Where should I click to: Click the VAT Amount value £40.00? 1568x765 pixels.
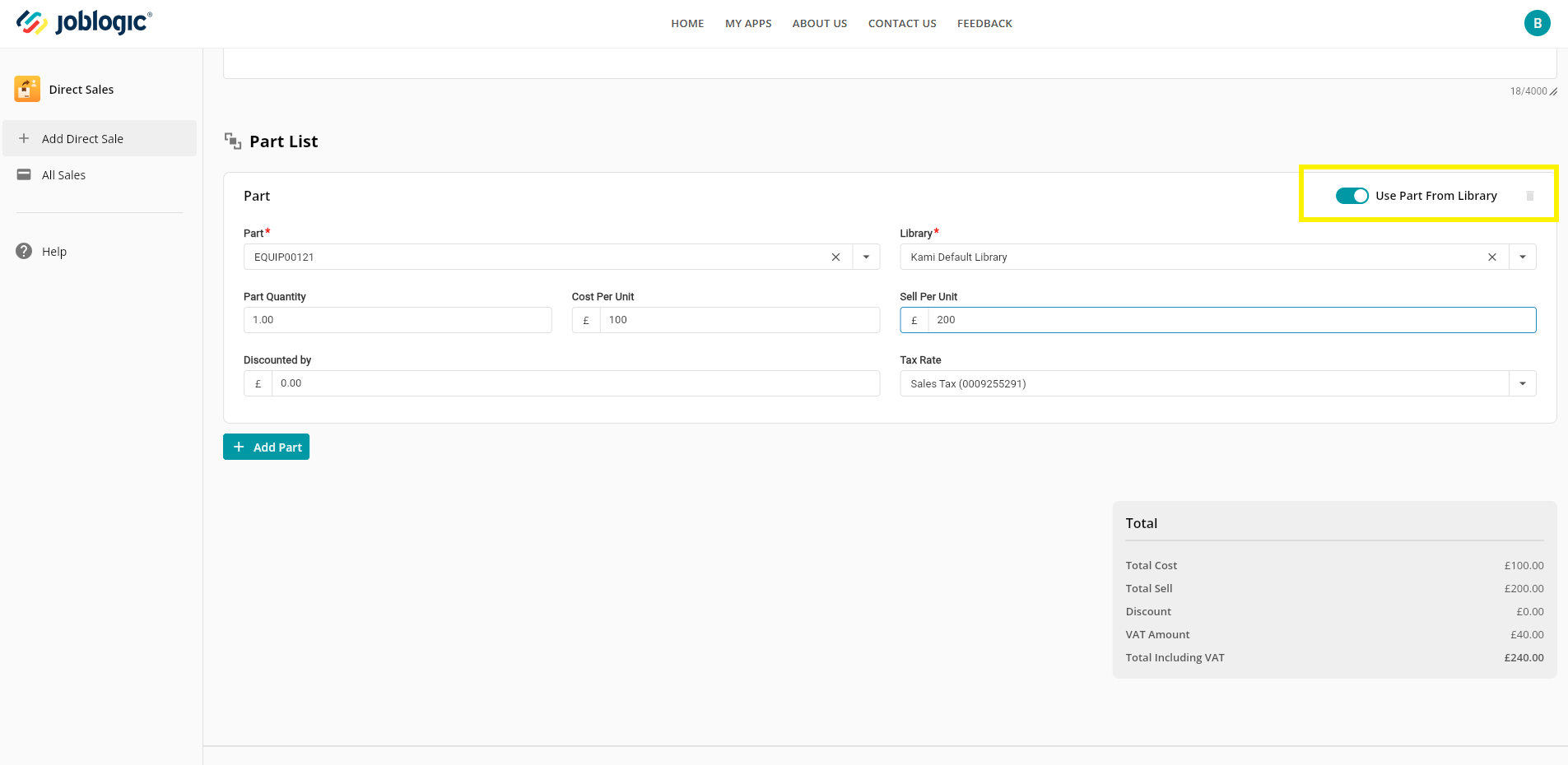pyautogui.click(x=1527, y=634)
